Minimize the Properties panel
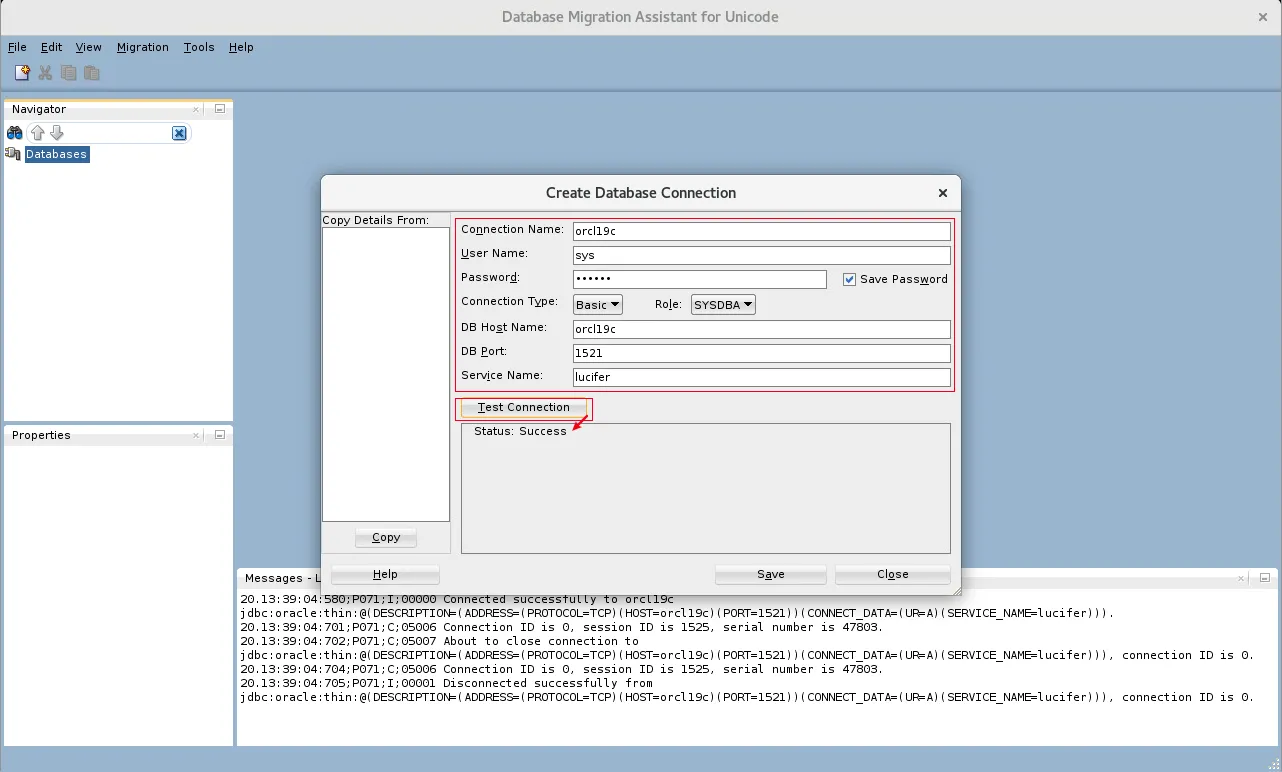Image resolution: width=1282 pixels, height=772 pixels. [x=219, y=435]
